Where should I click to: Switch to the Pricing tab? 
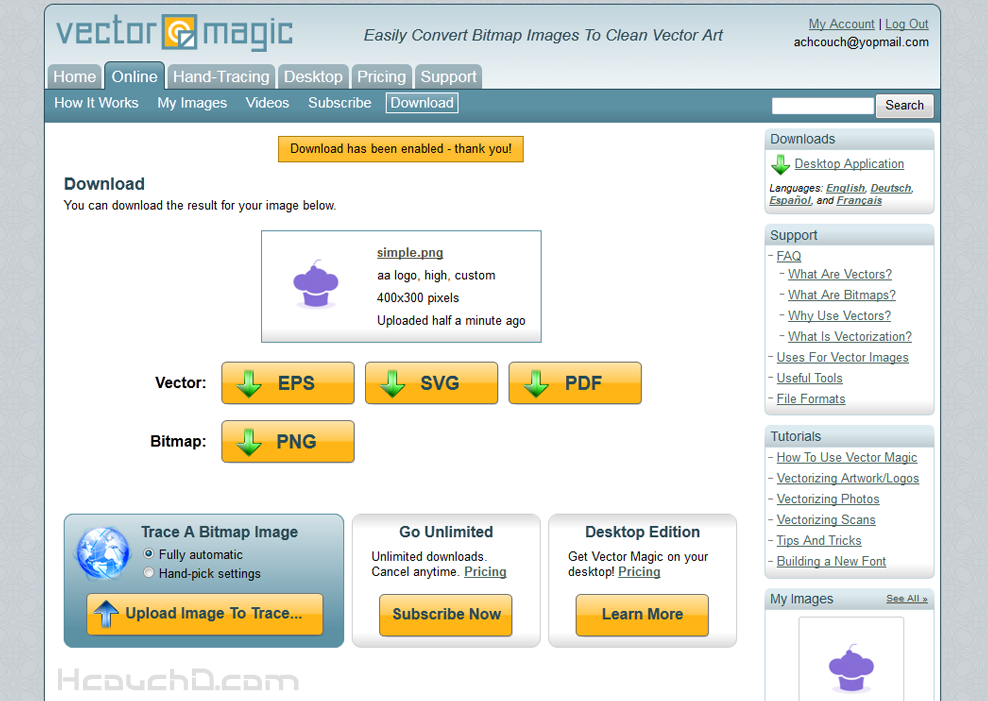click(x=381, y=77)
